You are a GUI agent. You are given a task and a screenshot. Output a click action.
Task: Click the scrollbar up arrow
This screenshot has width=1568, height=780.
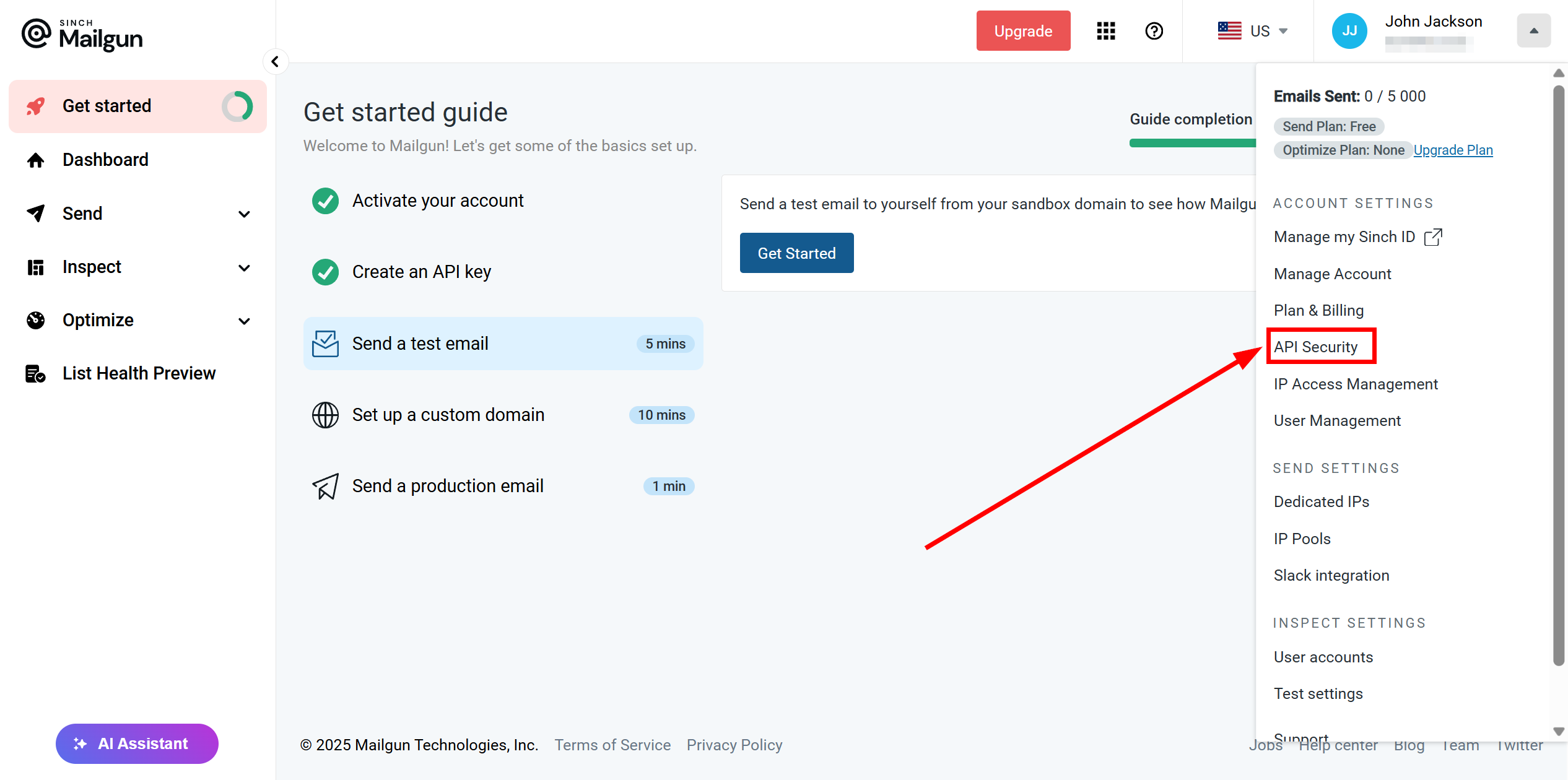(1559, 73)
